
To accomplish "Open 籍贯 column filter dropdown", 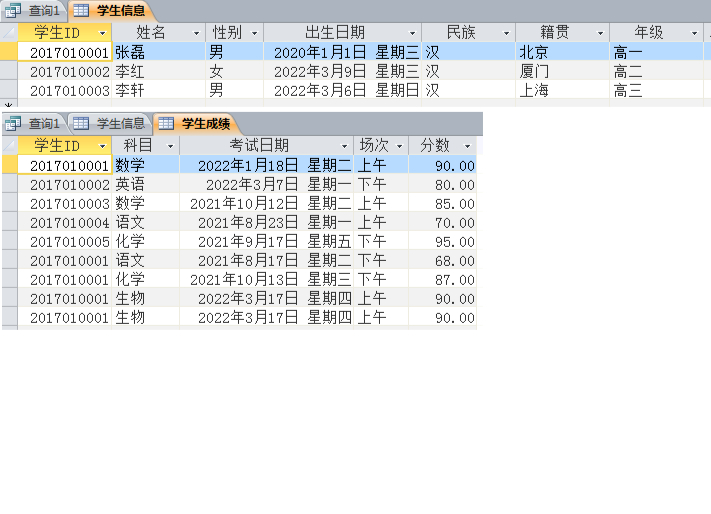I will (600, 33).
